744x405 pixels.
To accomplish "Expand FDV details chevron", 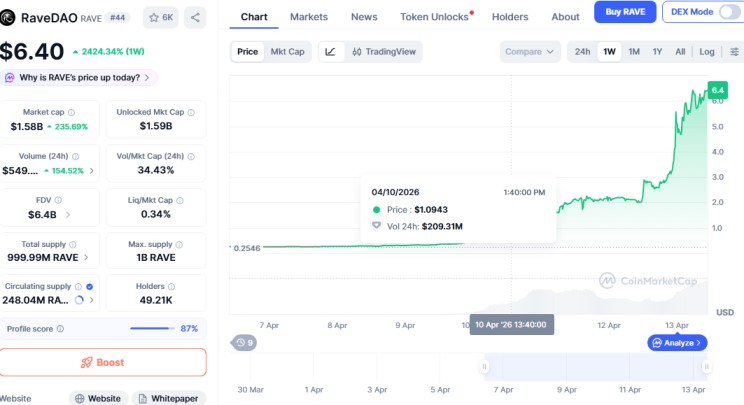I will 68,215.
